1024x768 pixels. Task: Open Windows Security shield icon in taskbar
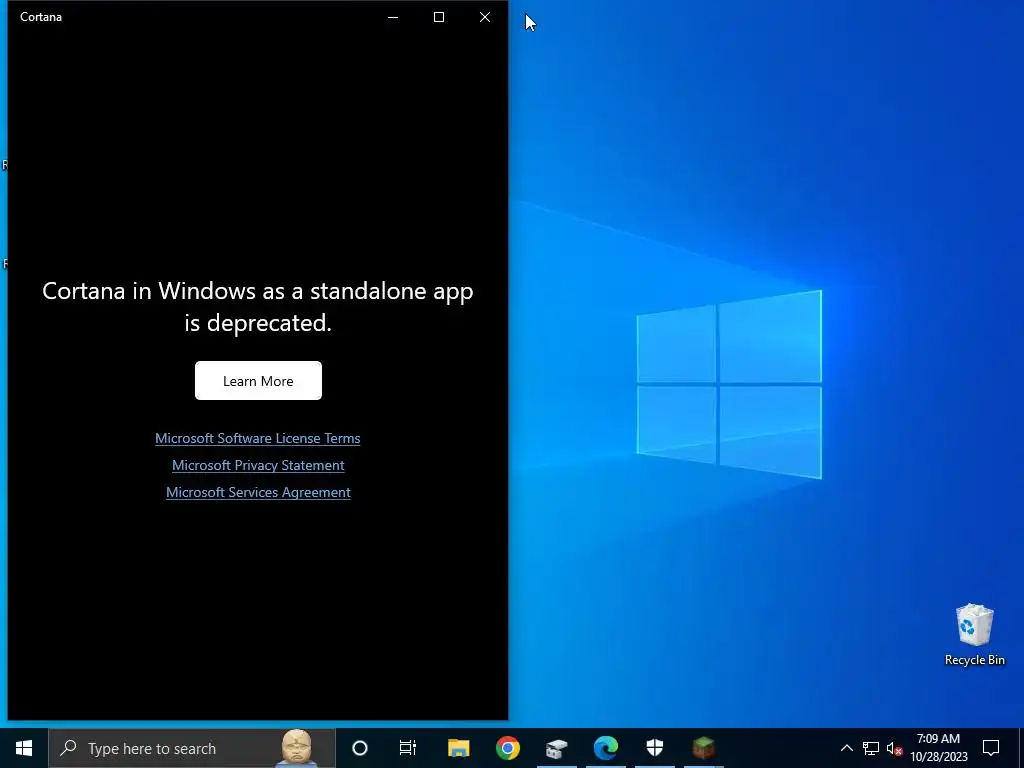click(654, 748)
